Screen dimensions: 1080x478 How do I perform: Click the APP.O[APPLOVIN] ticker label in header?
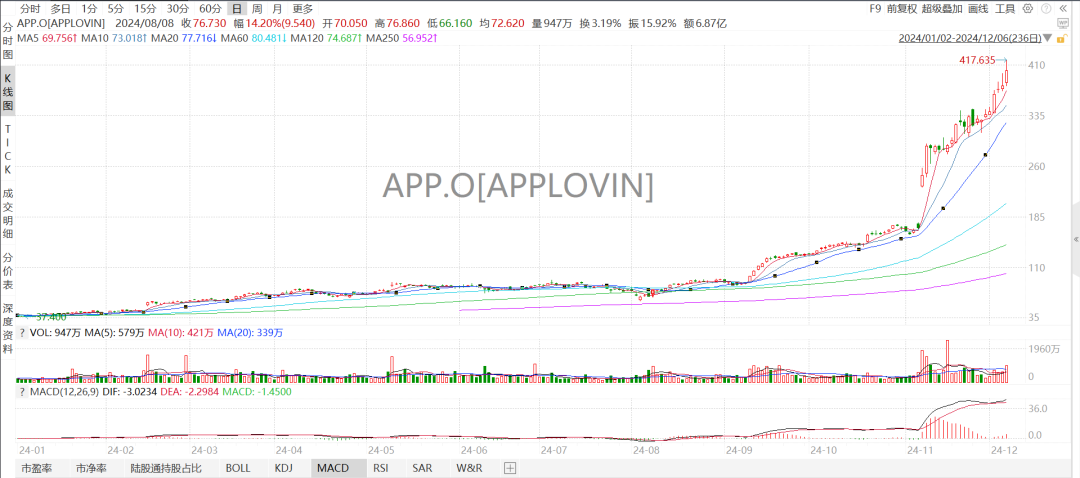[61, 23]
